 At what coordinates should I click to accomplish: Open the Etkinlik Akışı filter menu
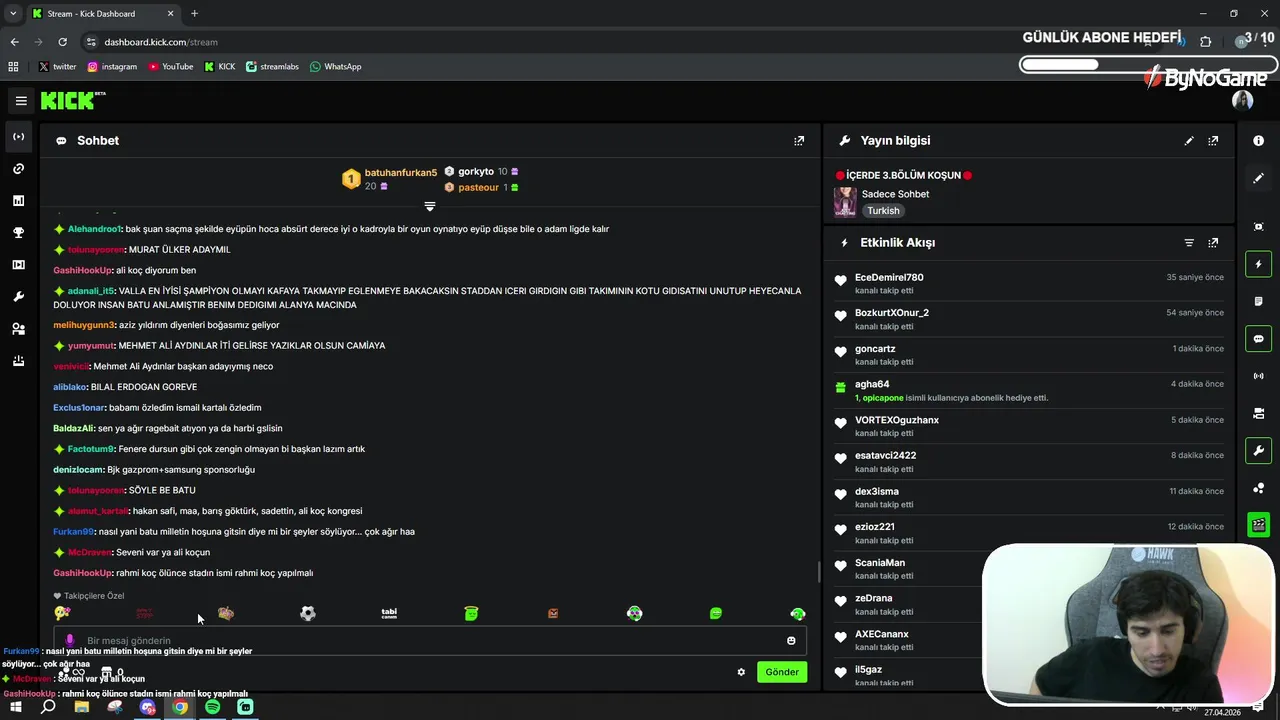click(x=1189, y=243)
